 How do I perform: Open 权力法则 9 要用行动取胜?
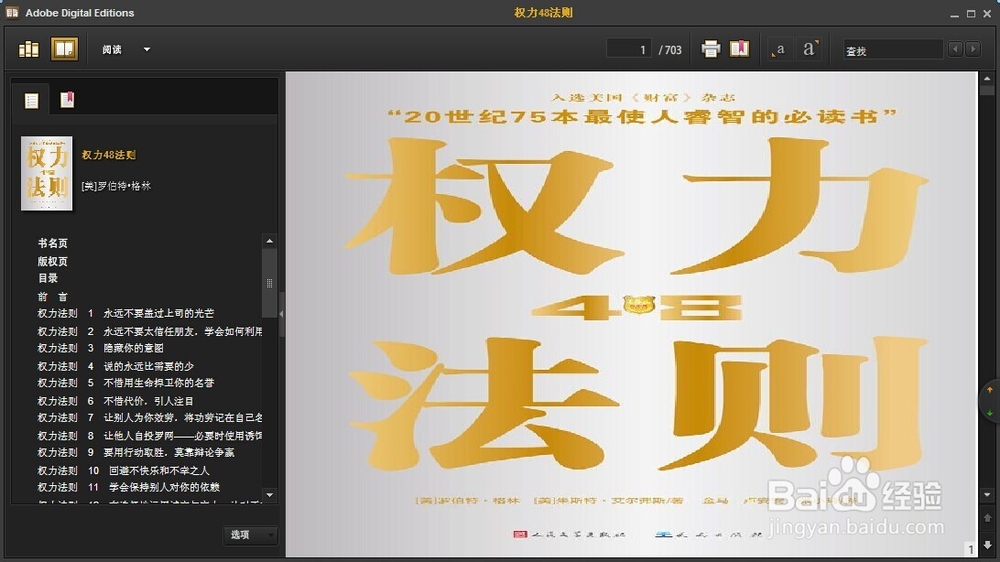pos(136,452)
